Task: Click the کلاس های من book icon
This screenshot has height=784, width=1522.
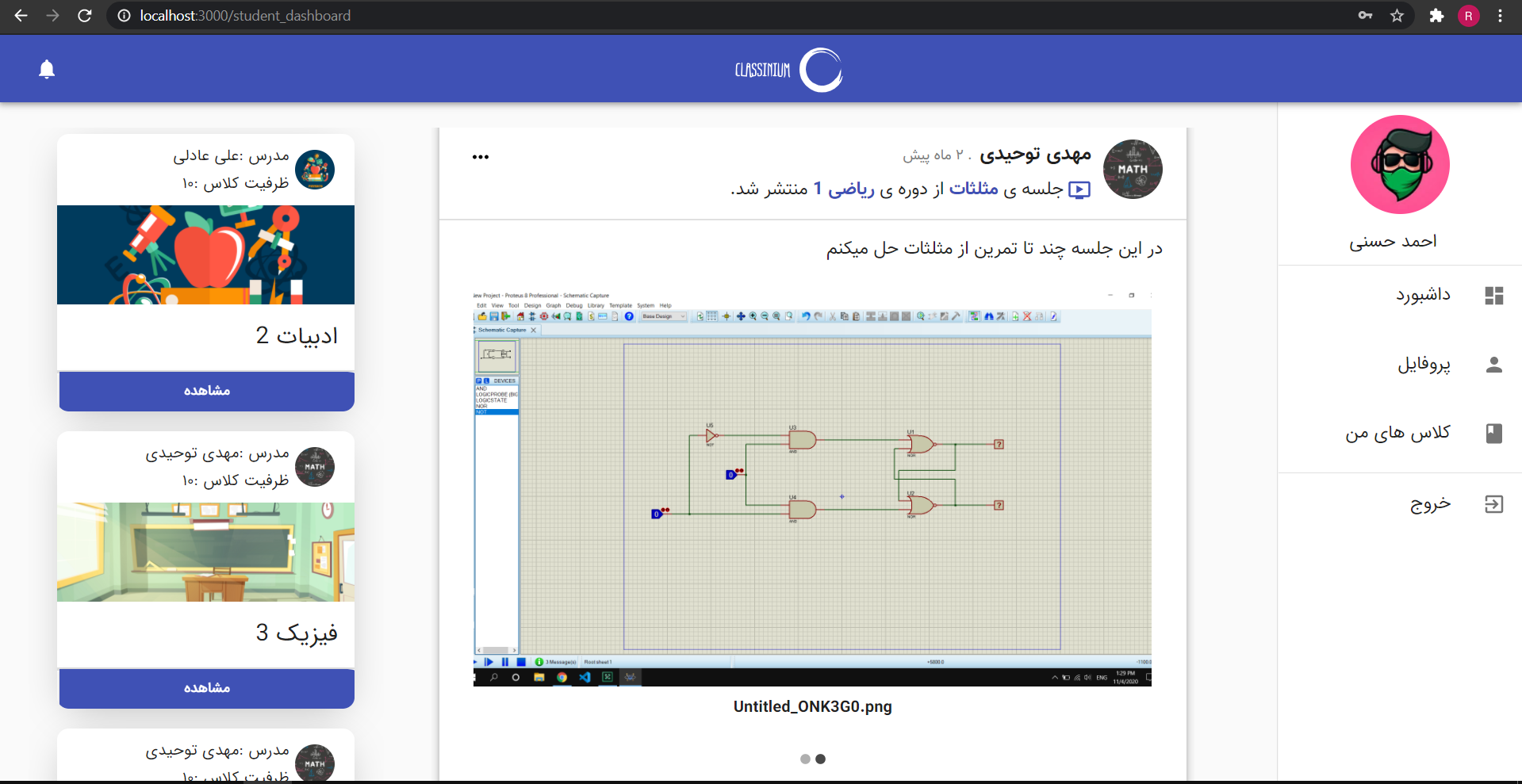Action: pyautogui.click(x=1493, y=434)
